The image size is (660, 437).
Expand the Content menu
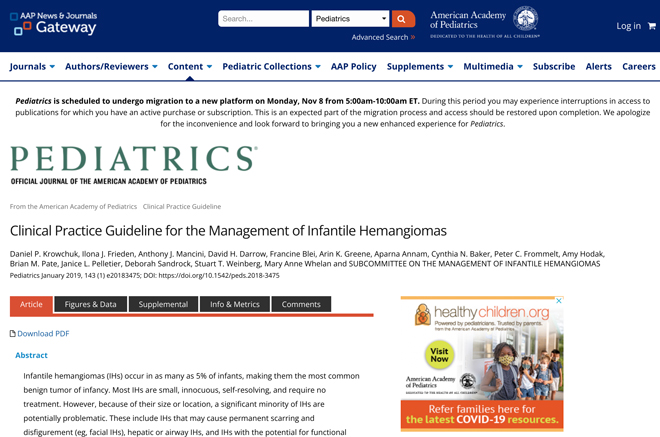[x=190, y=67]
